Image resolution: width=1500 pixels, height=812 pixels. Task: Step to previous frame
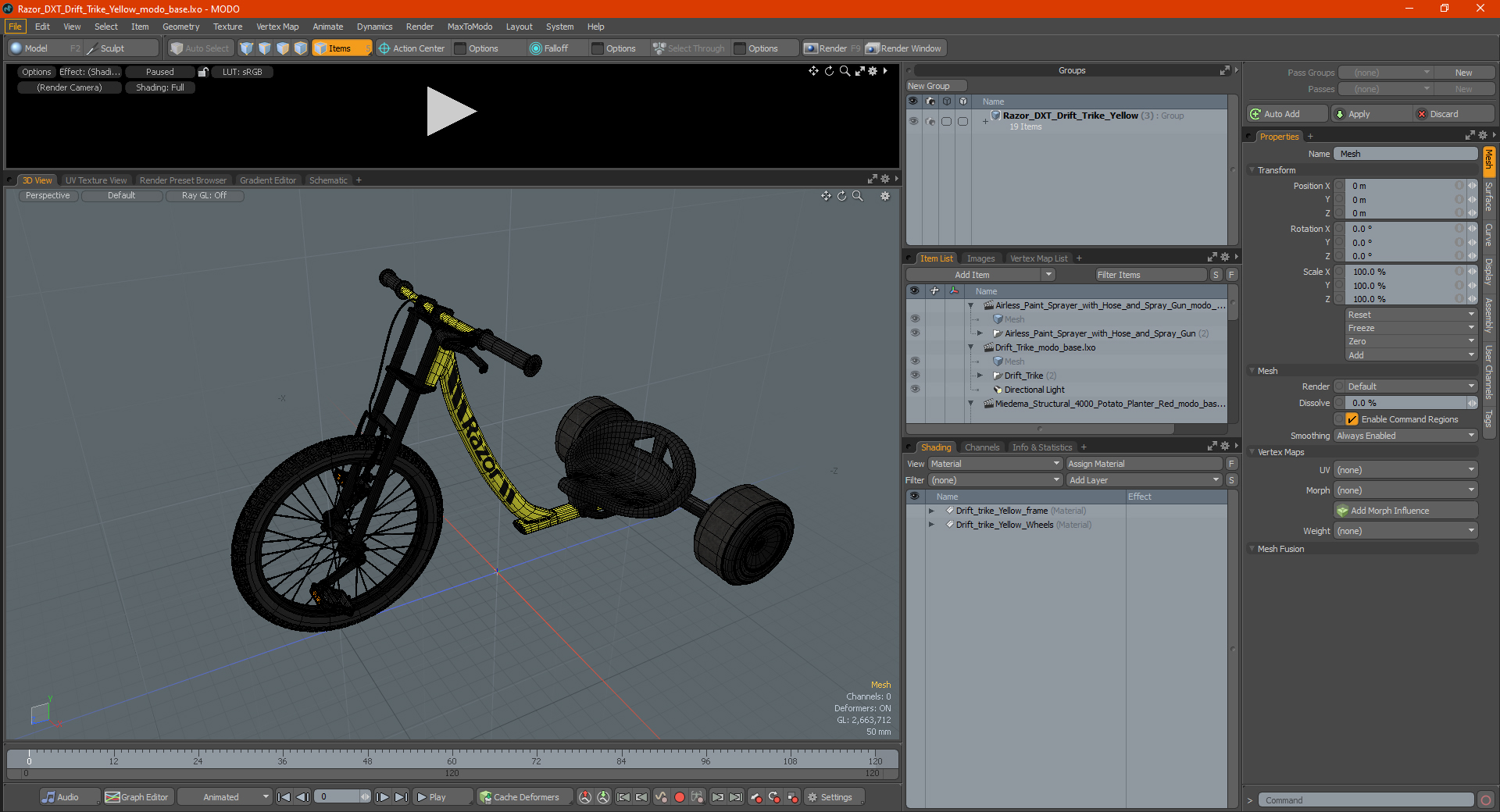[x=302, y=797]
